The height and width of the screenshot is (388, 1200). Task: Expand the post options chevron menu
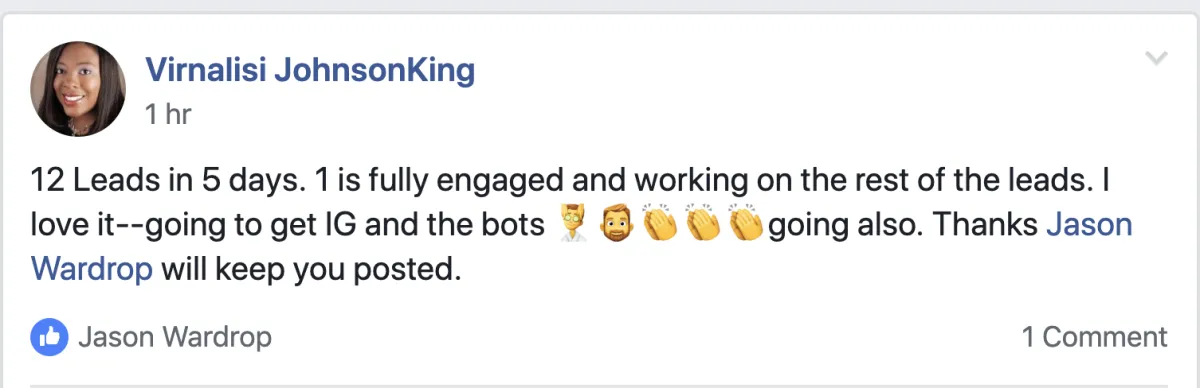point(1156,58)
